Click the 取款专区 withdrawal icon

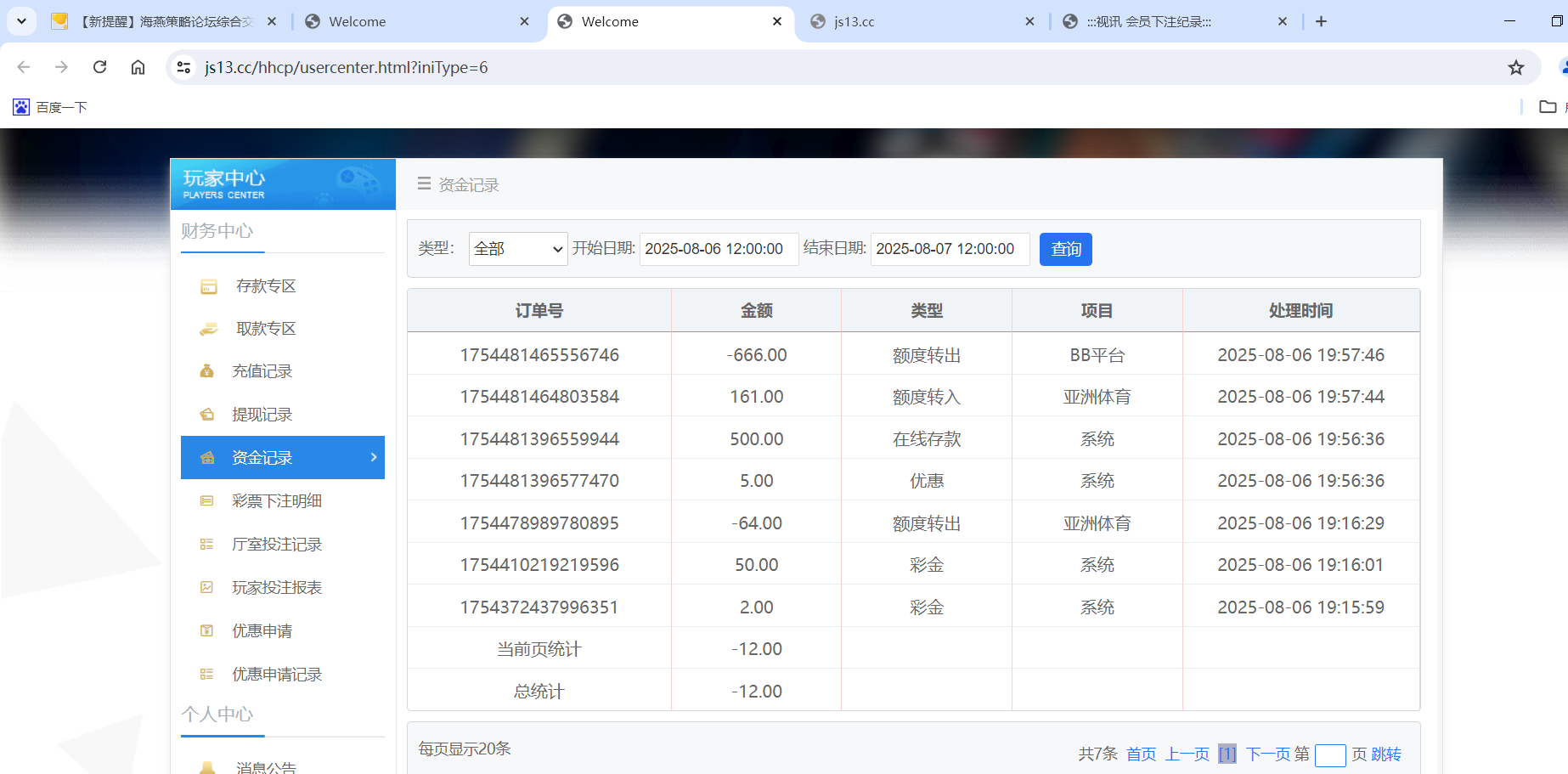coord(207,328)
